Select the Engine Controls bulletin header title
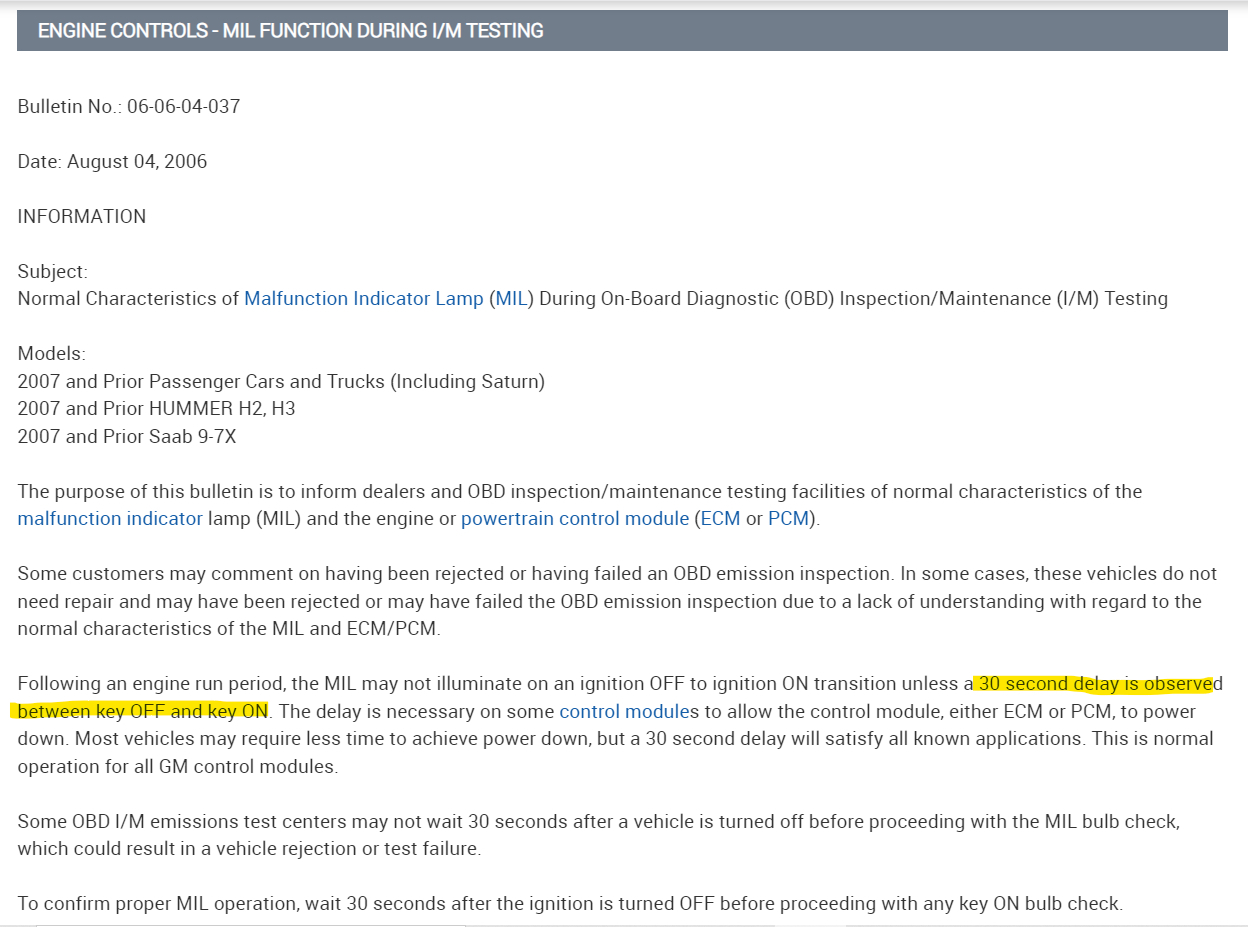Screen dimensions: 1248x927 click(290, 31)
